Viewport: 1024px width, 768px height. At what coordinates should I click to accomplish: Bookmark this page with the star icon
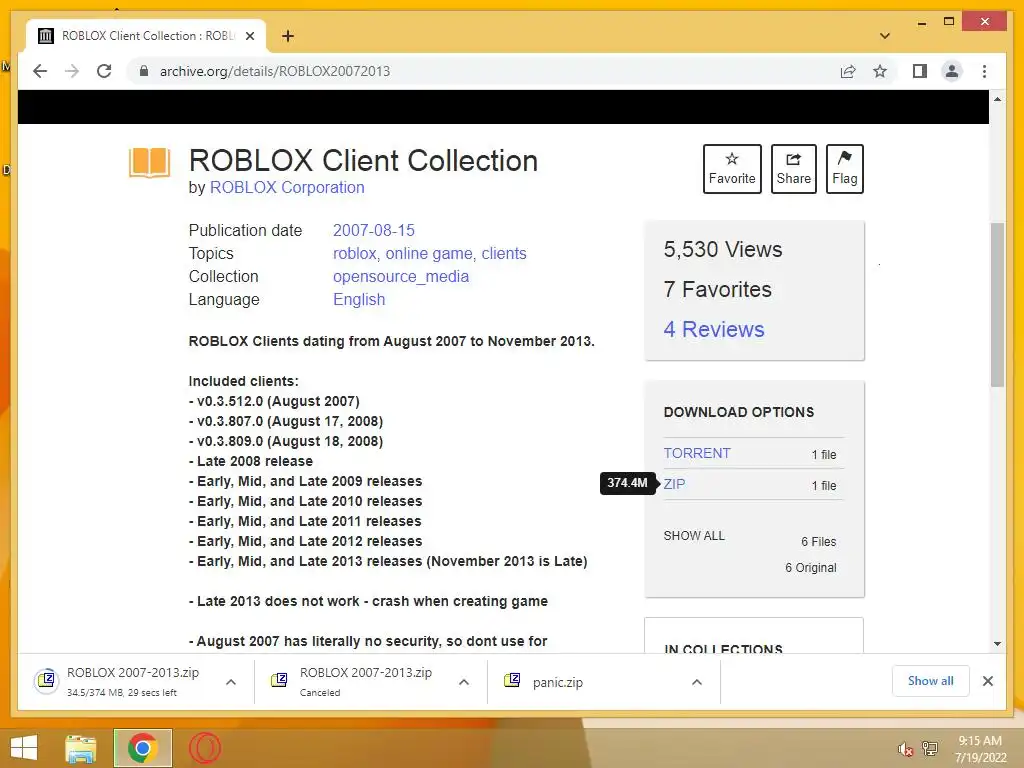coord(880,71)
